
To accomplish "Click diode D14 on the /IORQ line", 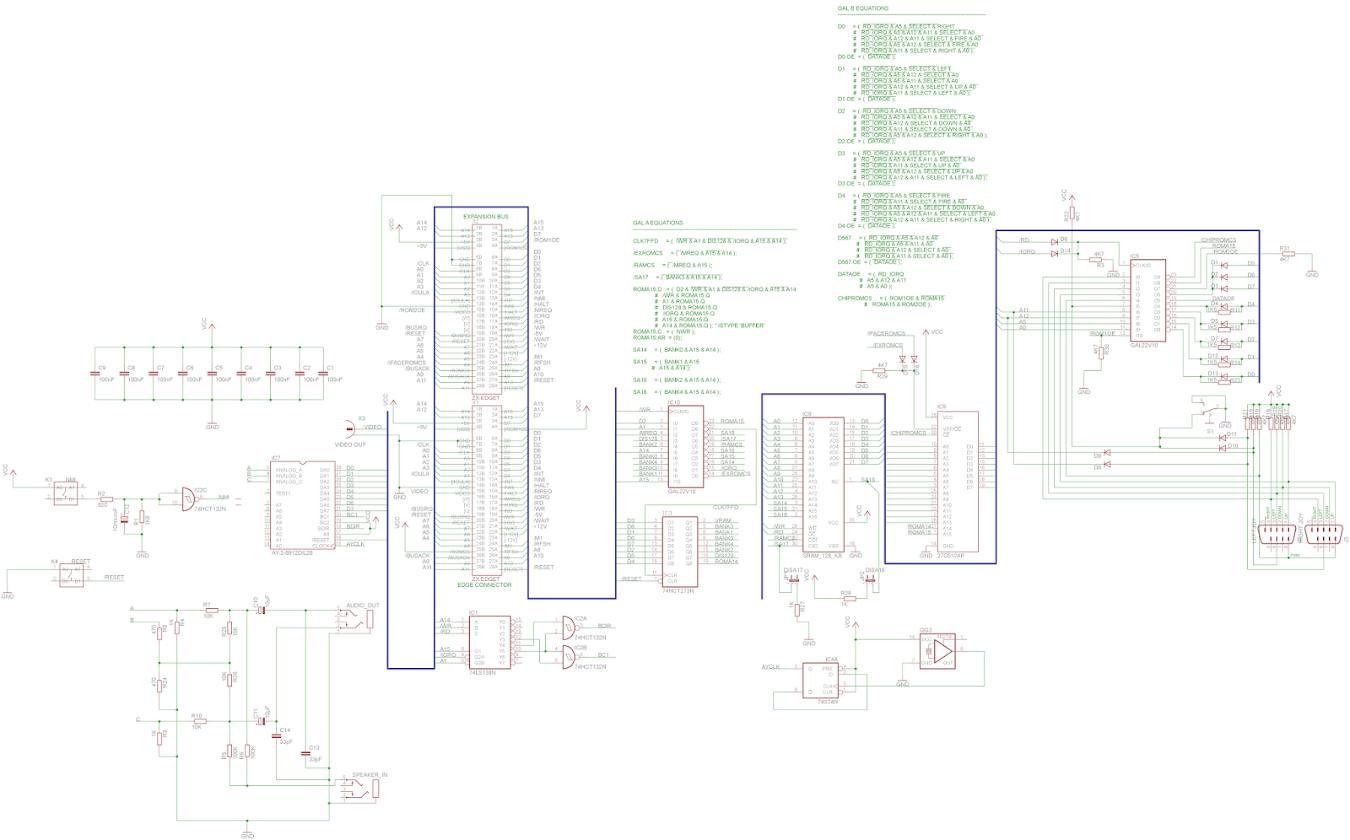I will [x=1054, y=253].
